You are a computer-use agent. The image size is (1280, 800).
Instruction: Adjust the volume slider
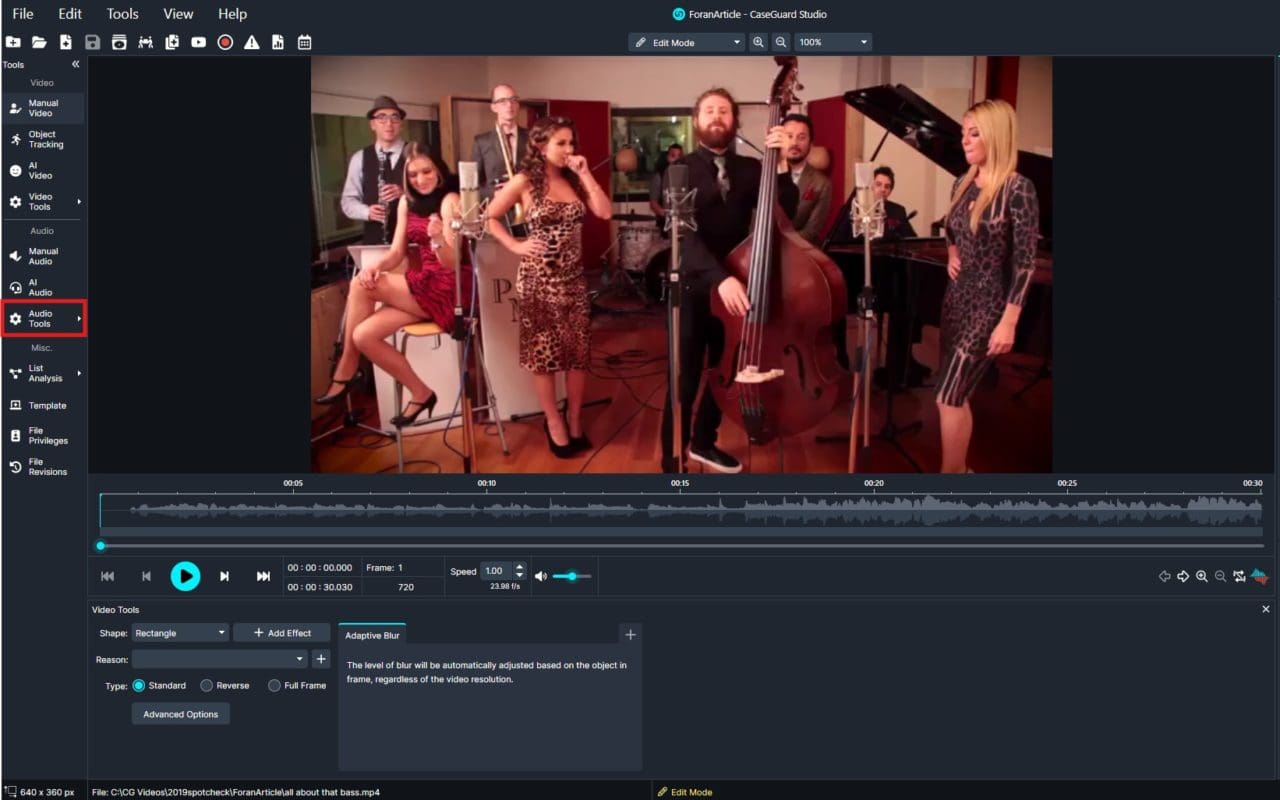572,576
